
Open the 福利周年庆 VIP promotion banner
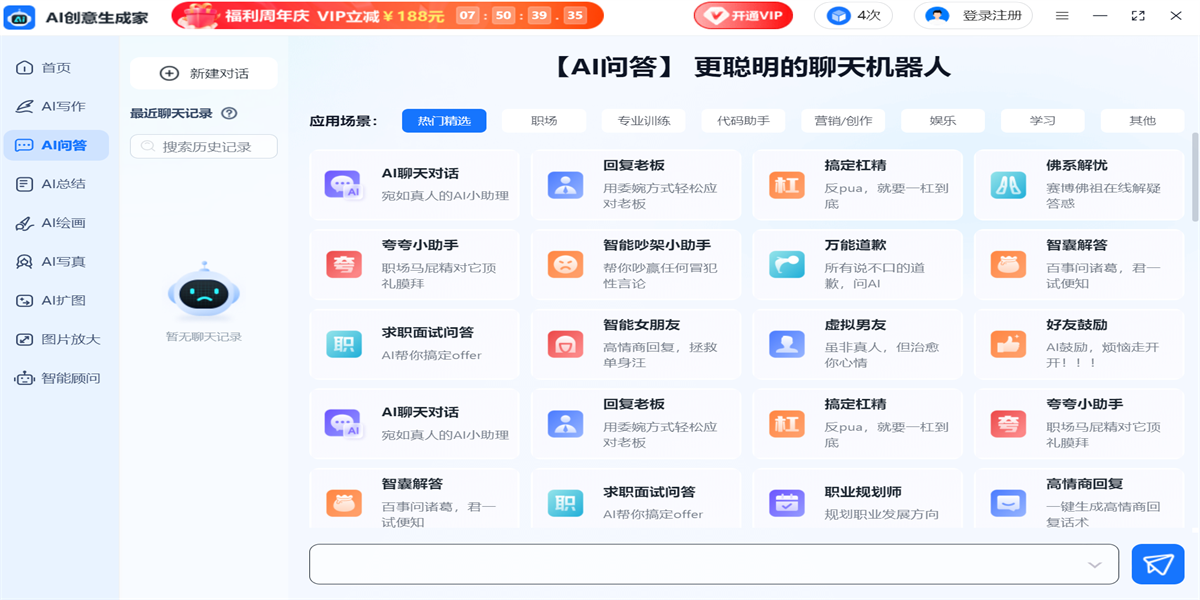click(x=387, y=15)
